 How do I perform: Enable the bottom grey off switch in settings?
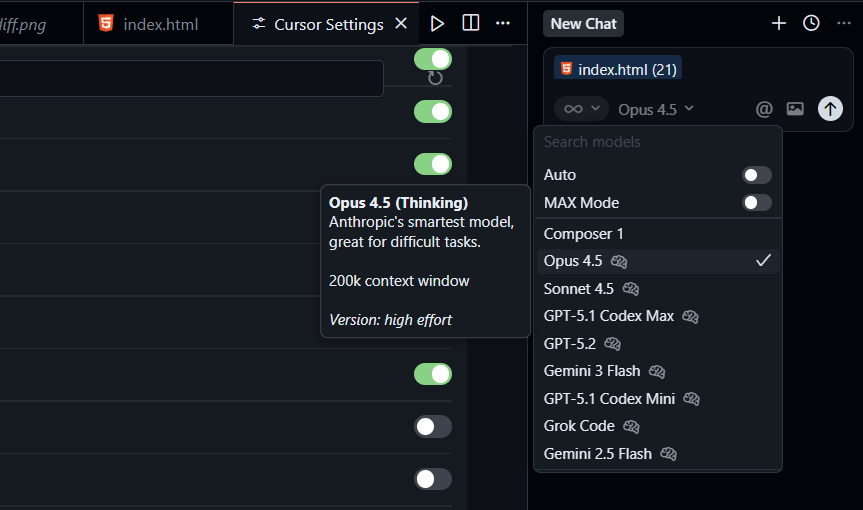point(433,479)
